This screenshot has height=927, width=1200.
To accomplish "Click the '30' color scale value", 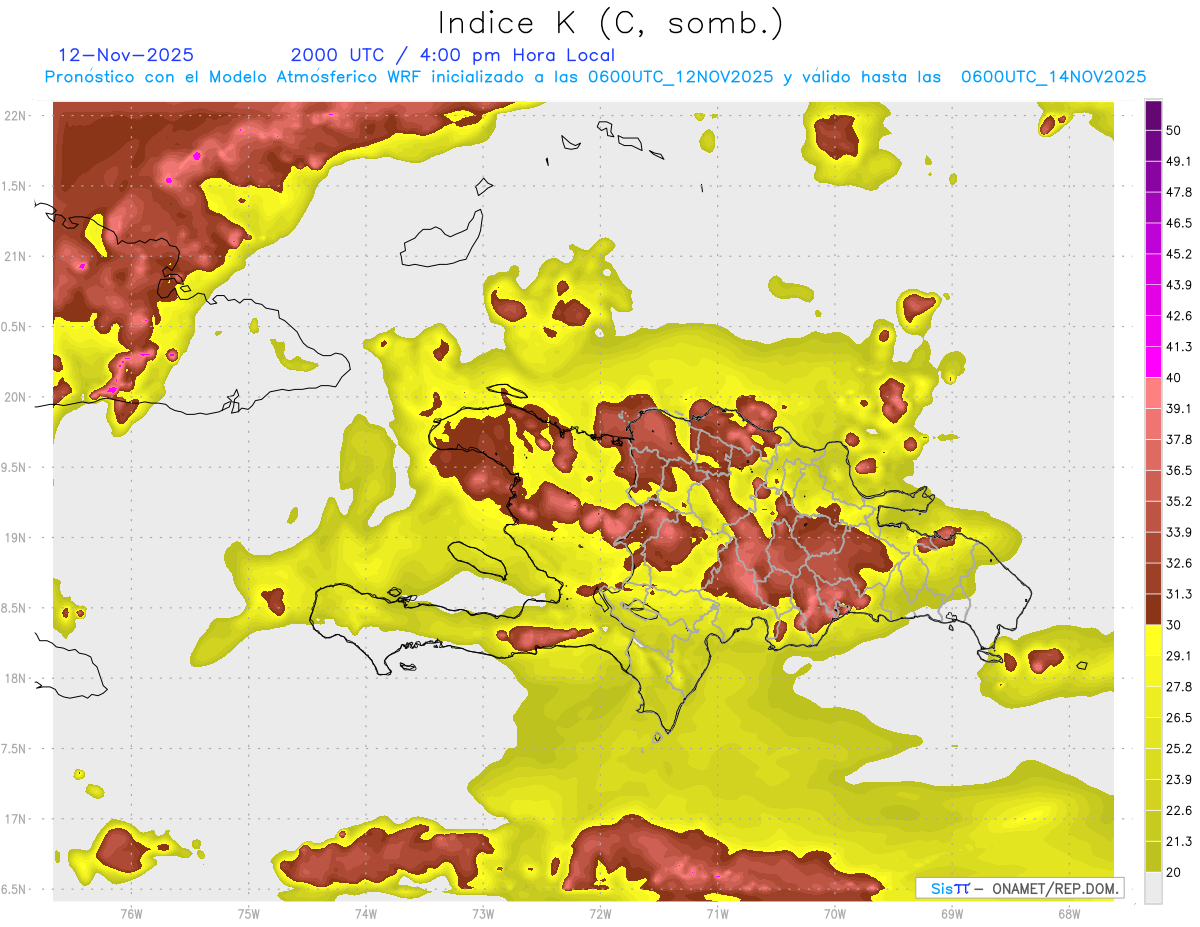I will pos(1175,625).
